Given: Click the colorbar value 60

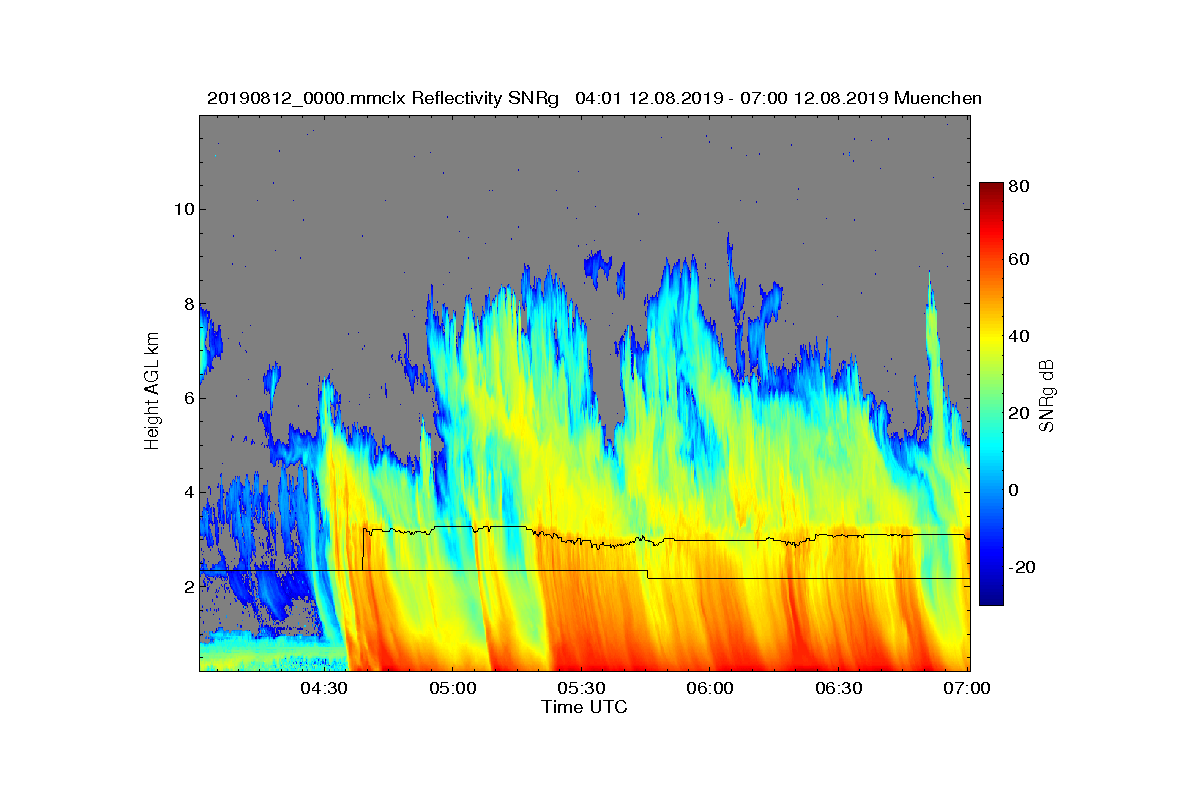Looking at the screenshot, I should 1020,260.
